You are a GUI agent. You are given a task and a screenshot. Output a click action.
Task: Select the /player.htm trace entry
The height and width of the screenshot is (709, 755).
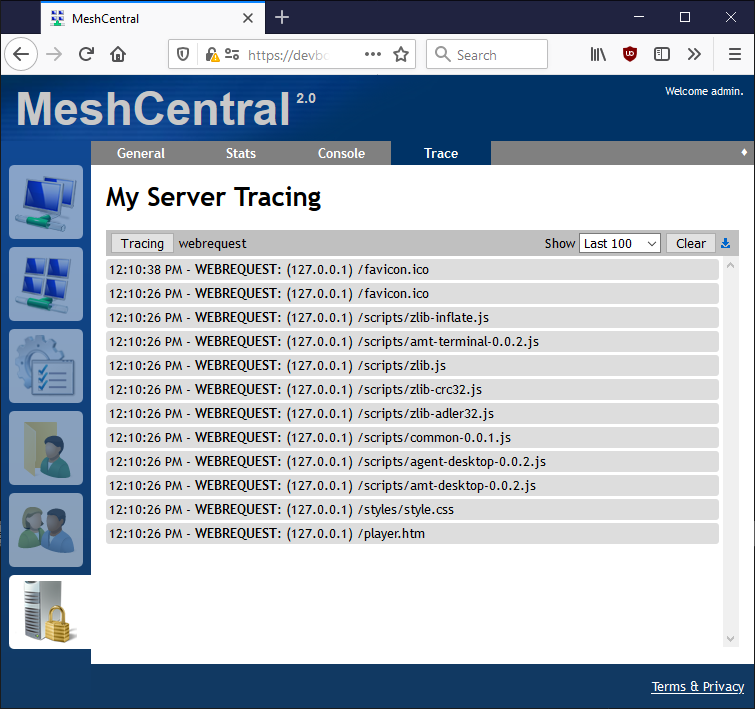click(x=412, y=534)
